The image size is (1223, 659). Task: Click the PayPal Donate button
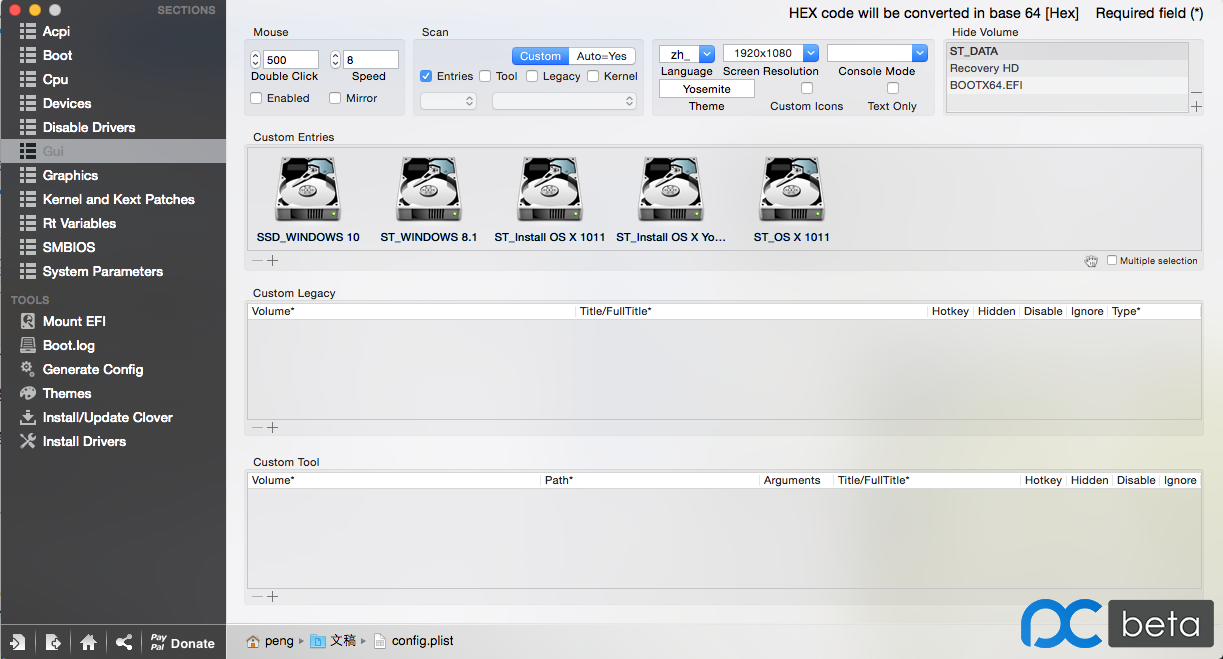pyautogui.click(x=182, y=642)
